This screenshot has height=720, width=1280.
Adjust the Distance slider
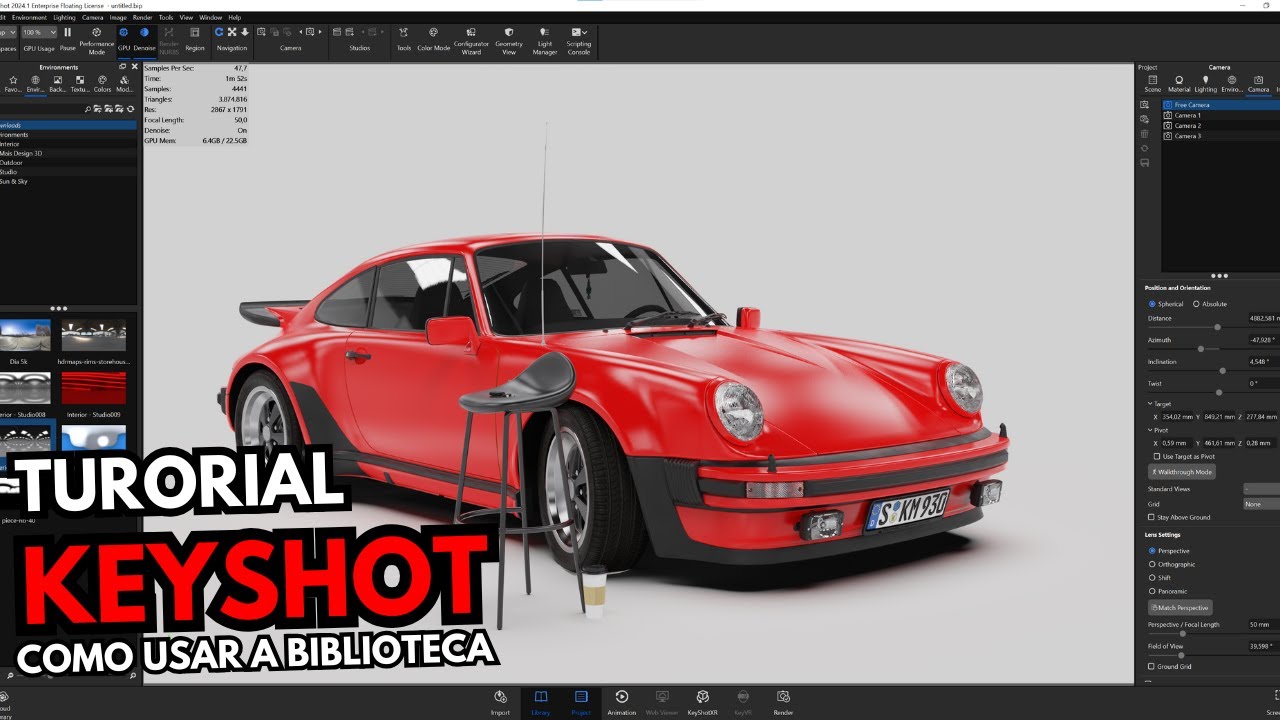click(x=1217, y=327)
